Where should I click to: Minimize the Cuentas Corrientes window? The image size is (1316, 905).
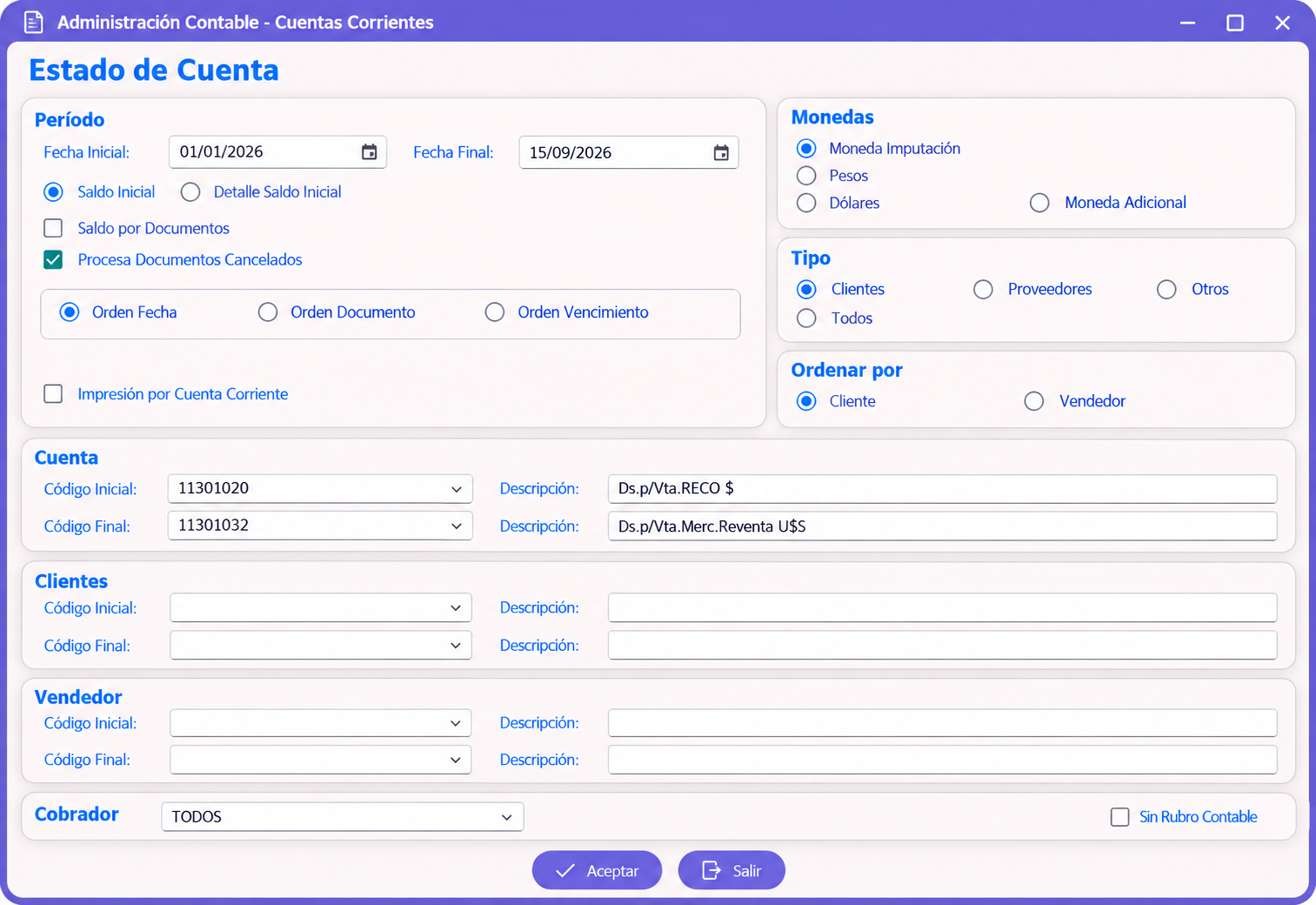pos(1187,23)
